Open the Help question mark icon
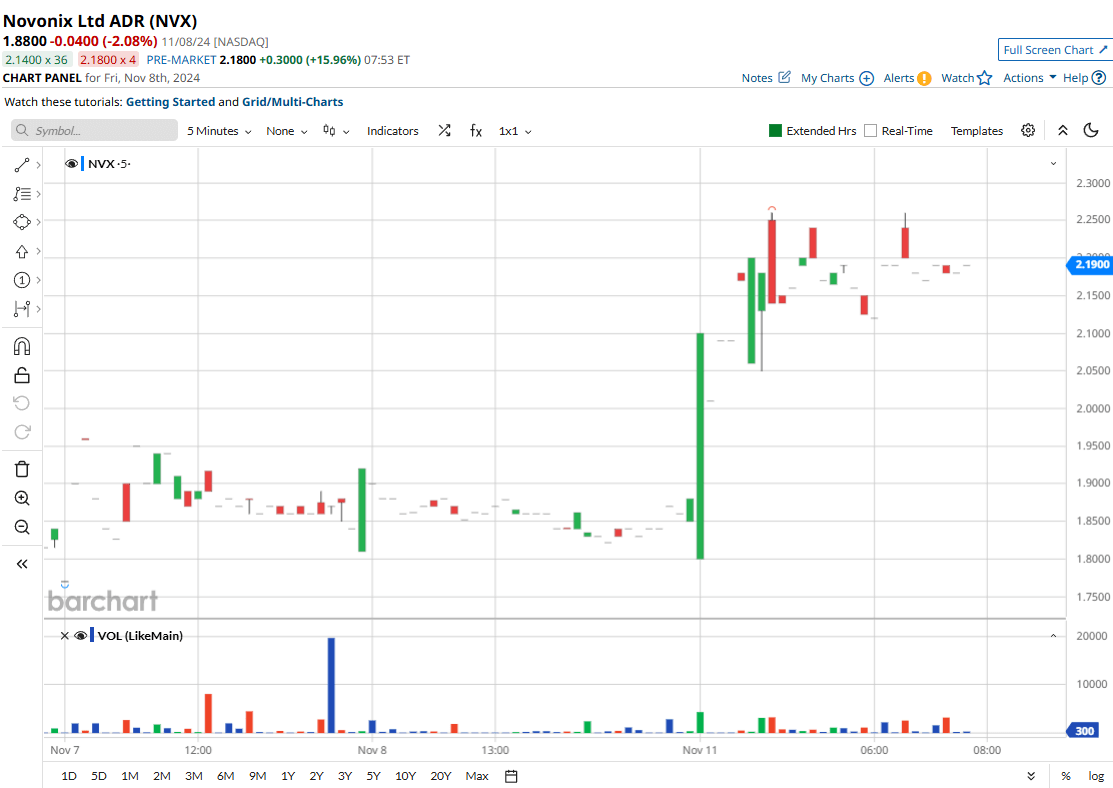Screen dimensions: 1113x788 point(1099,77)
